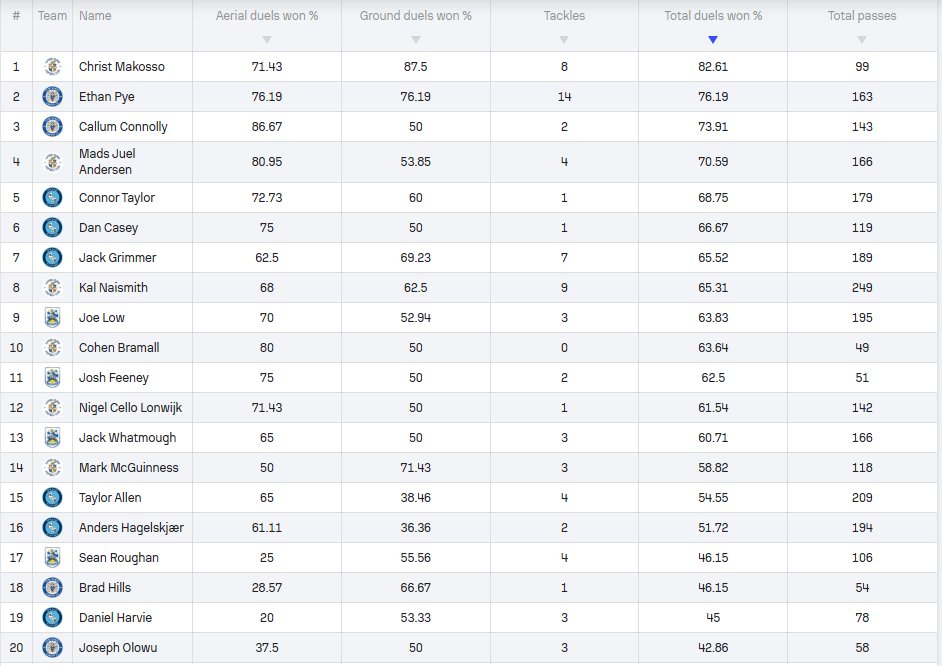Click Sean Roughan's team crest
This screenshot has width=942, height=666.
[53, 558]
